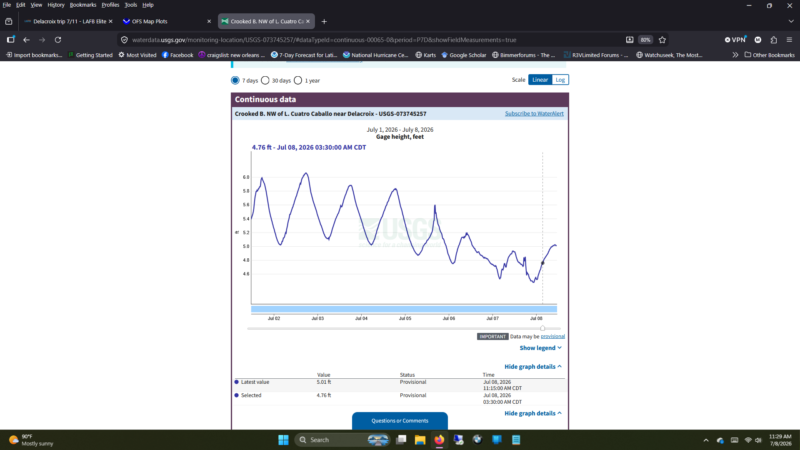800x450 pixels.
Task: Click the time slider handle under the graph
Action: (542, 329)
